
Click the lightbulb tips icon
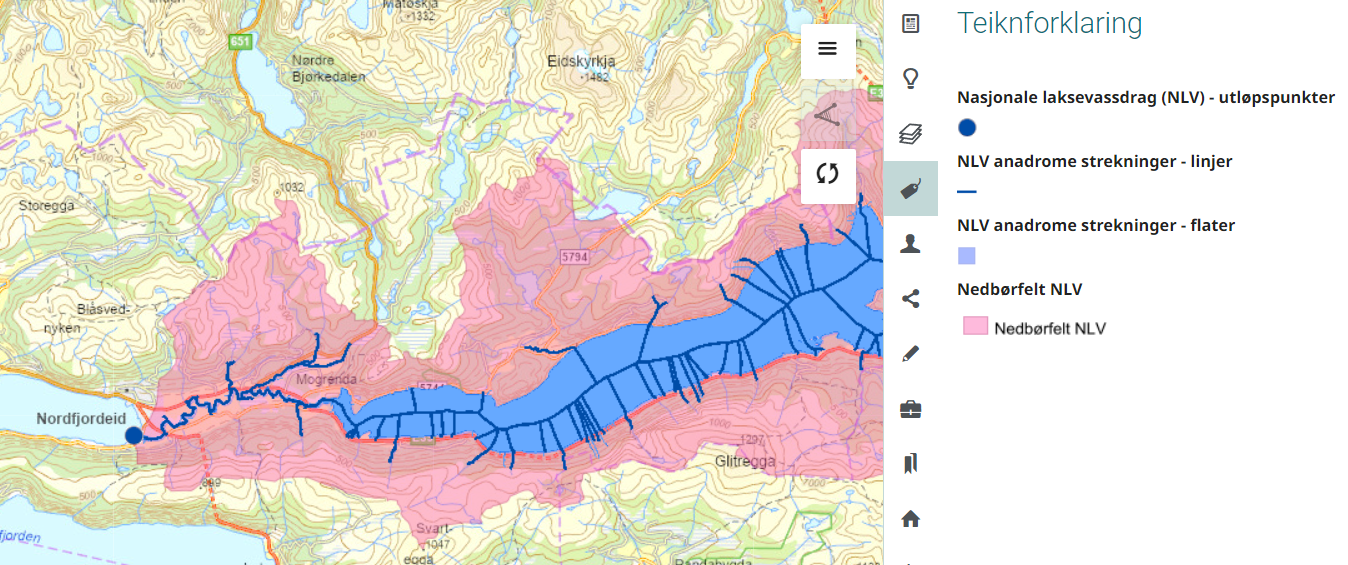click(910, 78)
